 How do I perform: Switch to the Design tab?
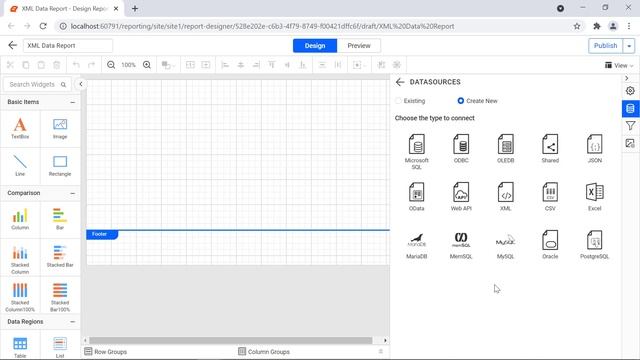(x=315, y=46)
